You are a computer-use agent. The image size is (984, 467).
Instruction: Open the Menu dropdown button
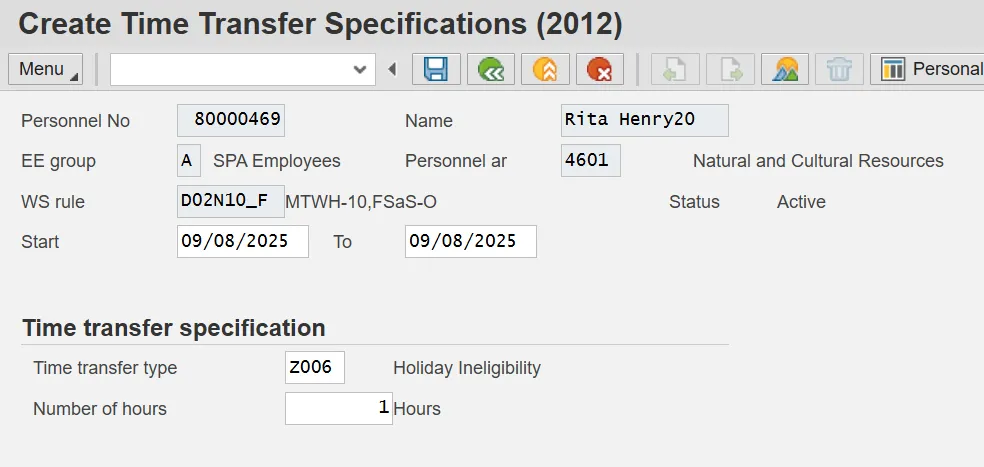pos(46,69)
